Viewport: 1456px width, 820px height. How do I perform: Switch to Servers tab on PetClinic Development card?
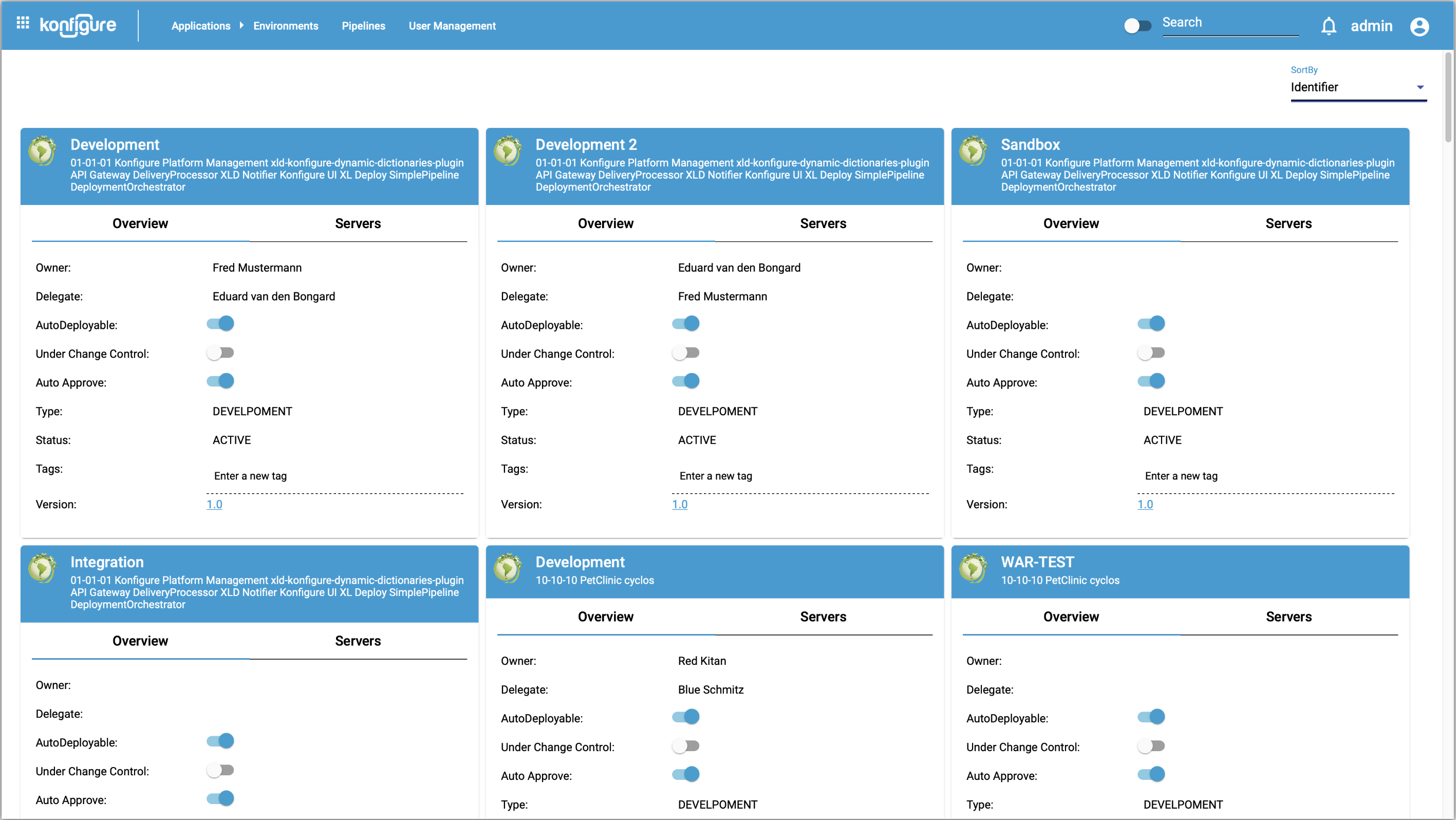[x=823, y=617]
